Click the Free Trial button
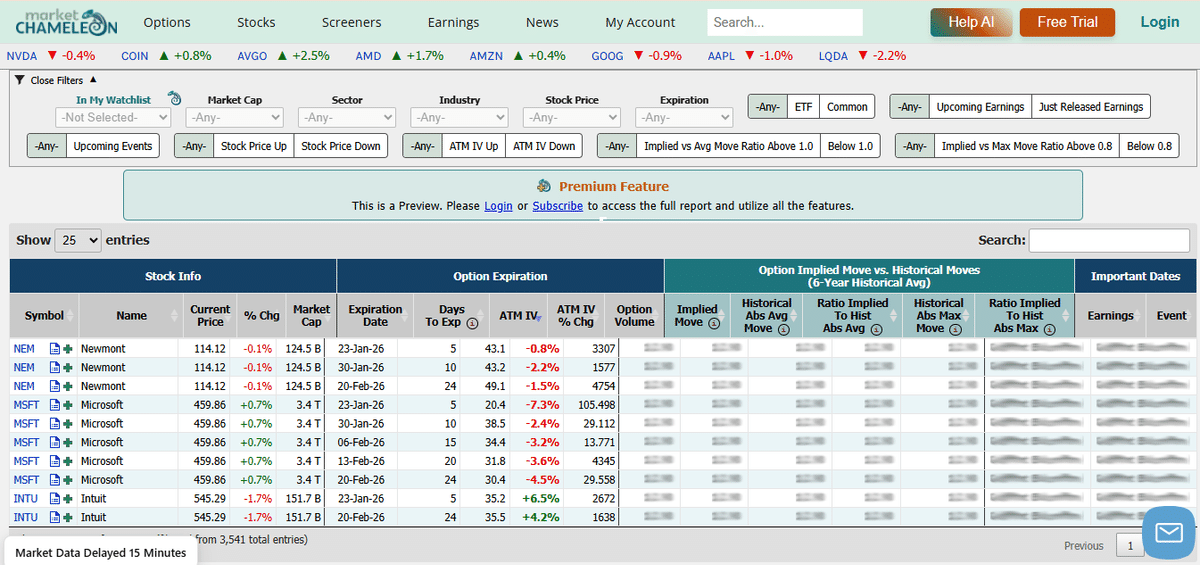Screen dimensions: 1200x565 1067,22
